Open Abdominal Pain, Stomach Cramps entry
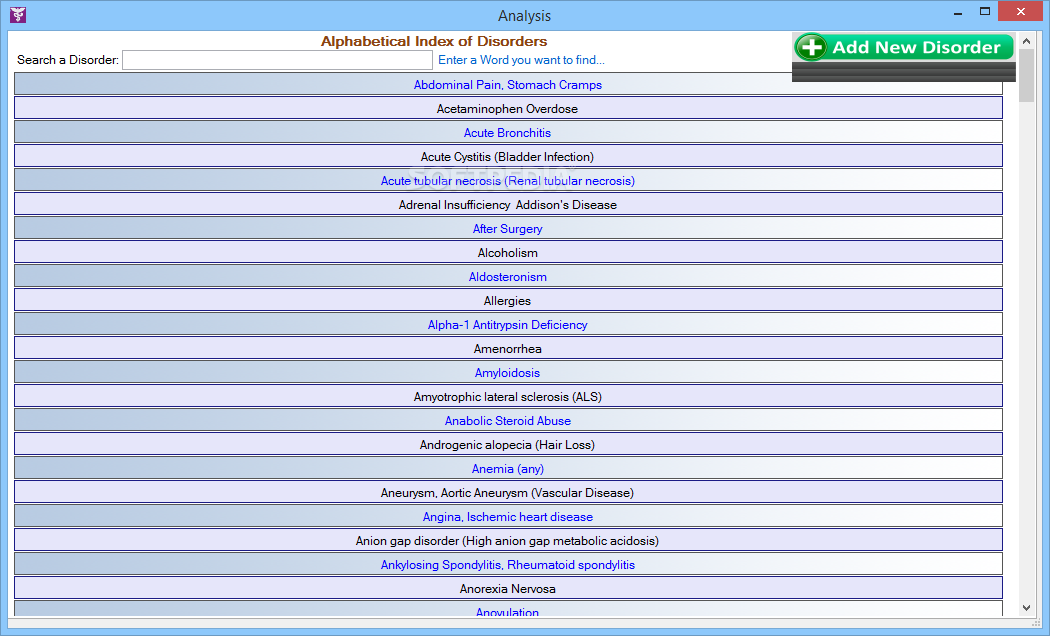 click(x=508, y=84)
